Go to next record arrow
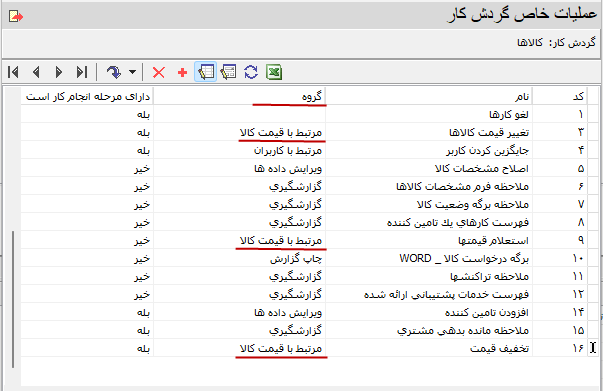This screenshot has height=391, width=603. coord(59,72)
